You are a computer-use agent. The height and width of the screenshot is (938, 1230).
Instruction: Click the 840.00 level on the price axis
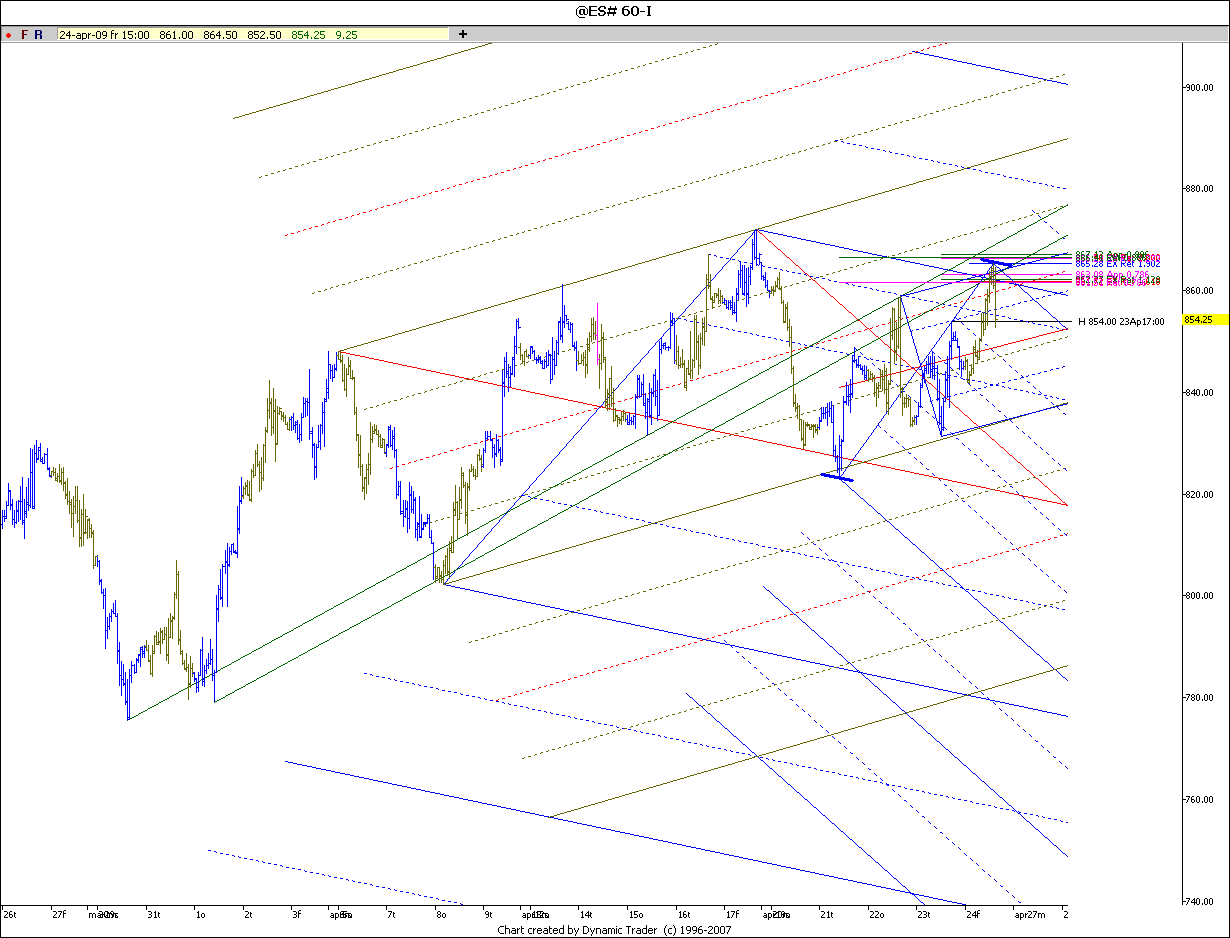pos(1199,393)
